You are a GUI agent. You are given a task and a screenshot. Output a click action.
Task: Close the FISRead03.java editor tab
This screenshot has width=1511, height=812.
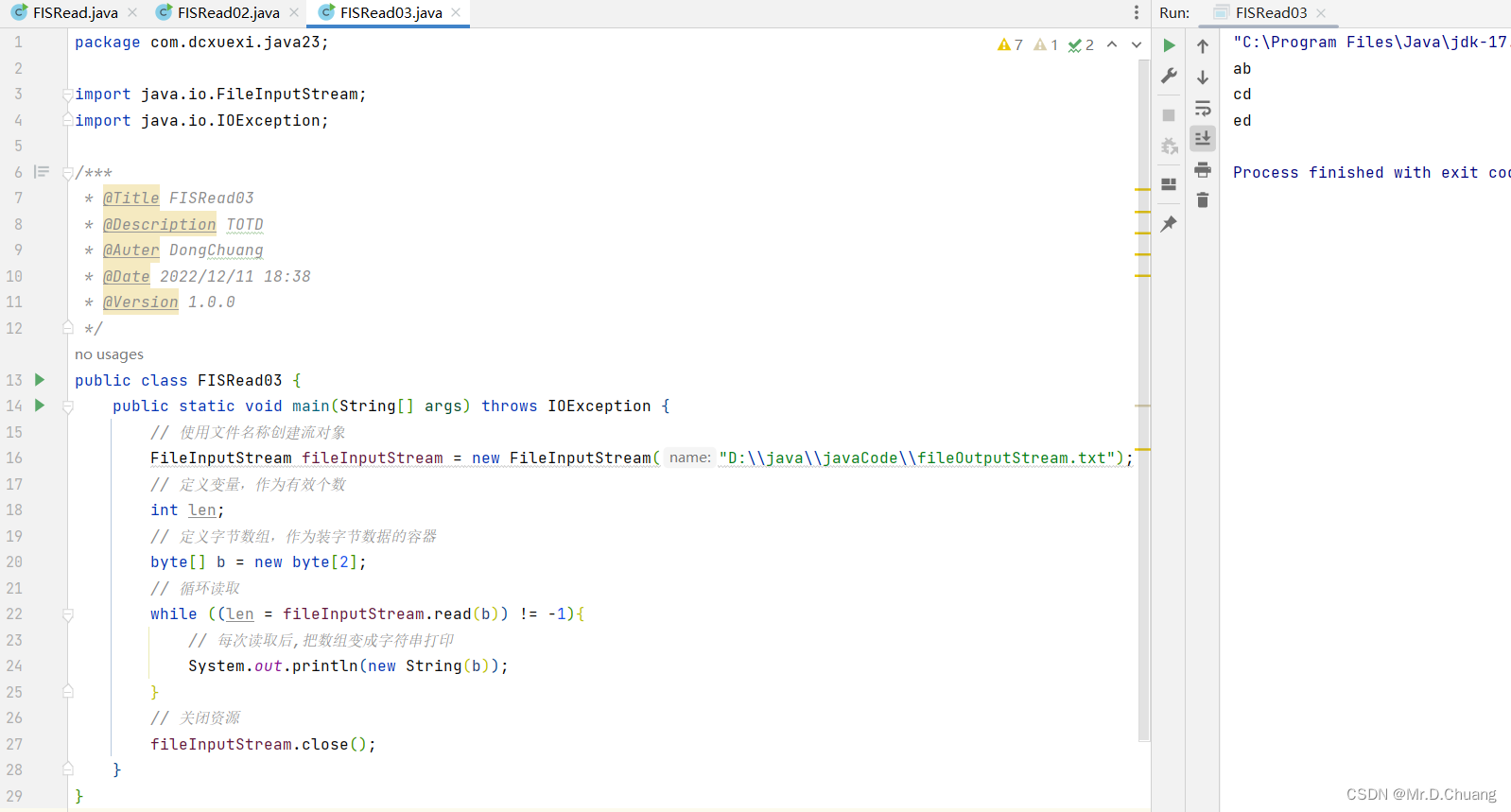[x=456, y=12]
